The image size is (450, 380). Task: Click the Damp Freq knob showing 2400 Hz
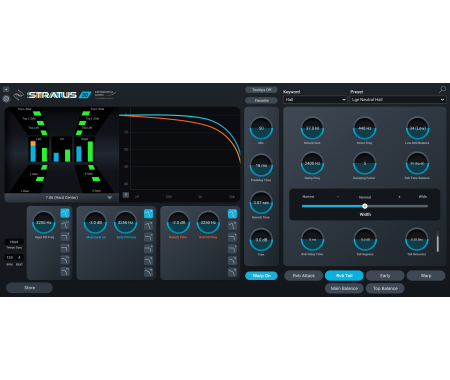(312, 163)
